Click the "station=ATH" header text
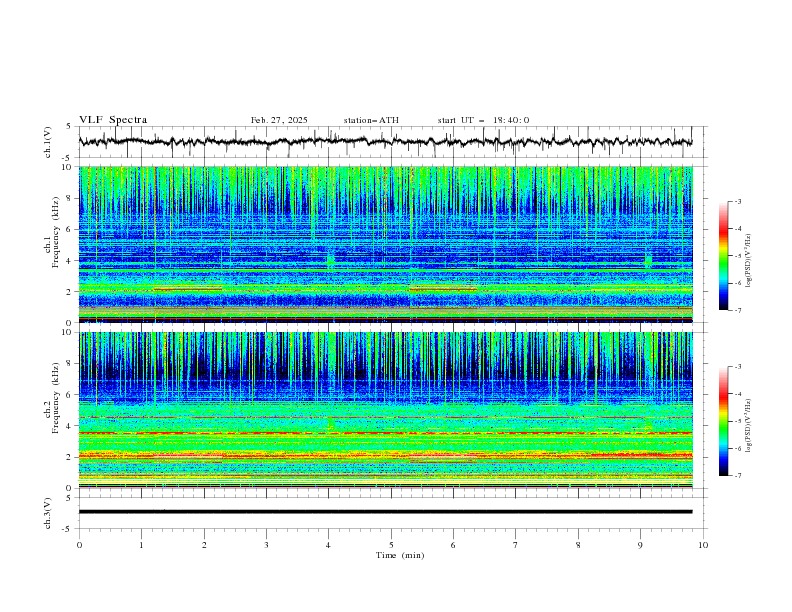Image resolution: width=792 pixels, height=612 pixels. click(371, 120)
